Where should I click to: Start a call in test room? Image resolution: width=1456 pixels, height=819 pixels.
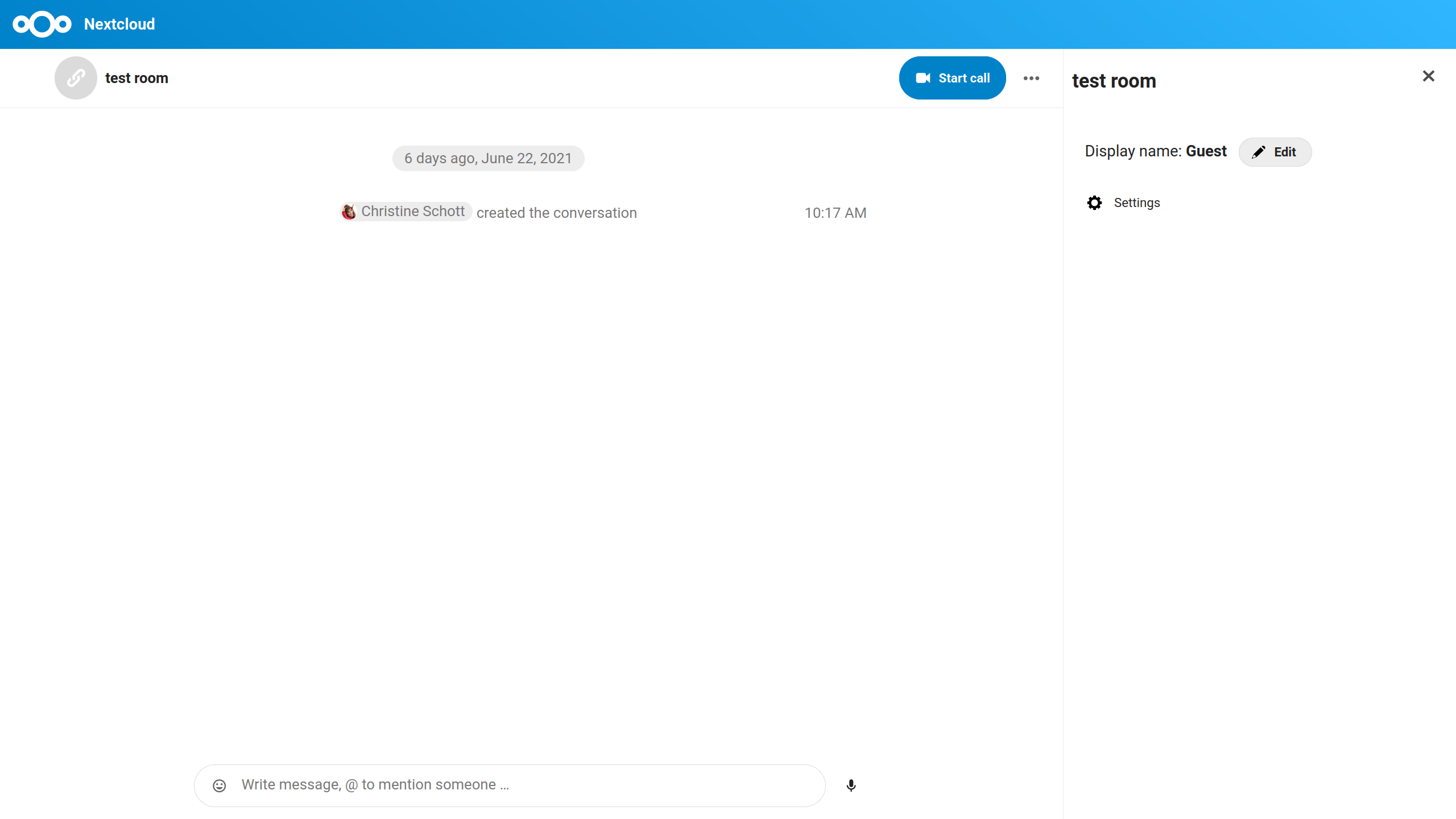point(952,78)
